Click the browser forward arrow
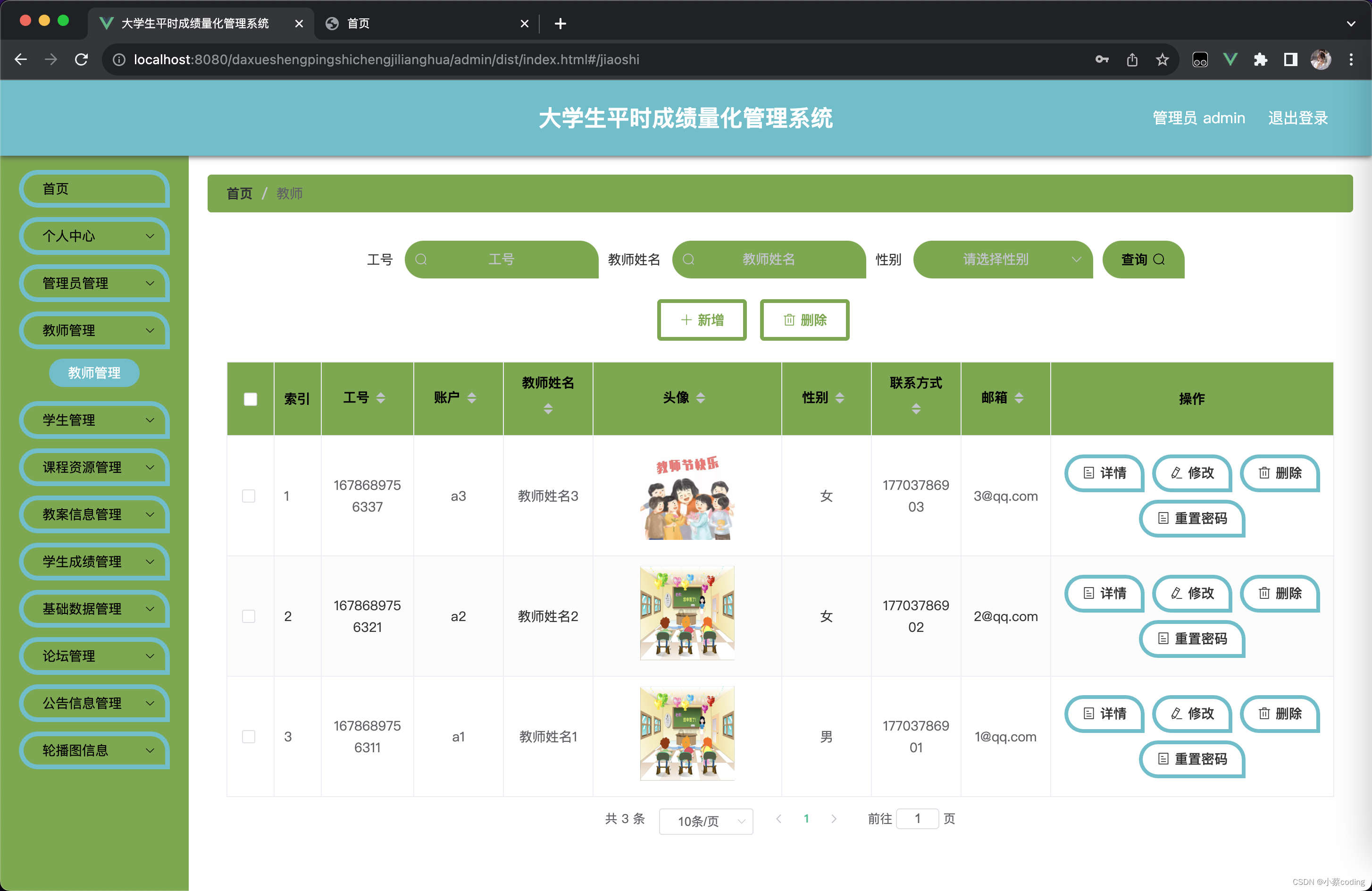The height and width of the screenshot is (891, 1372). tap(51, 59)
